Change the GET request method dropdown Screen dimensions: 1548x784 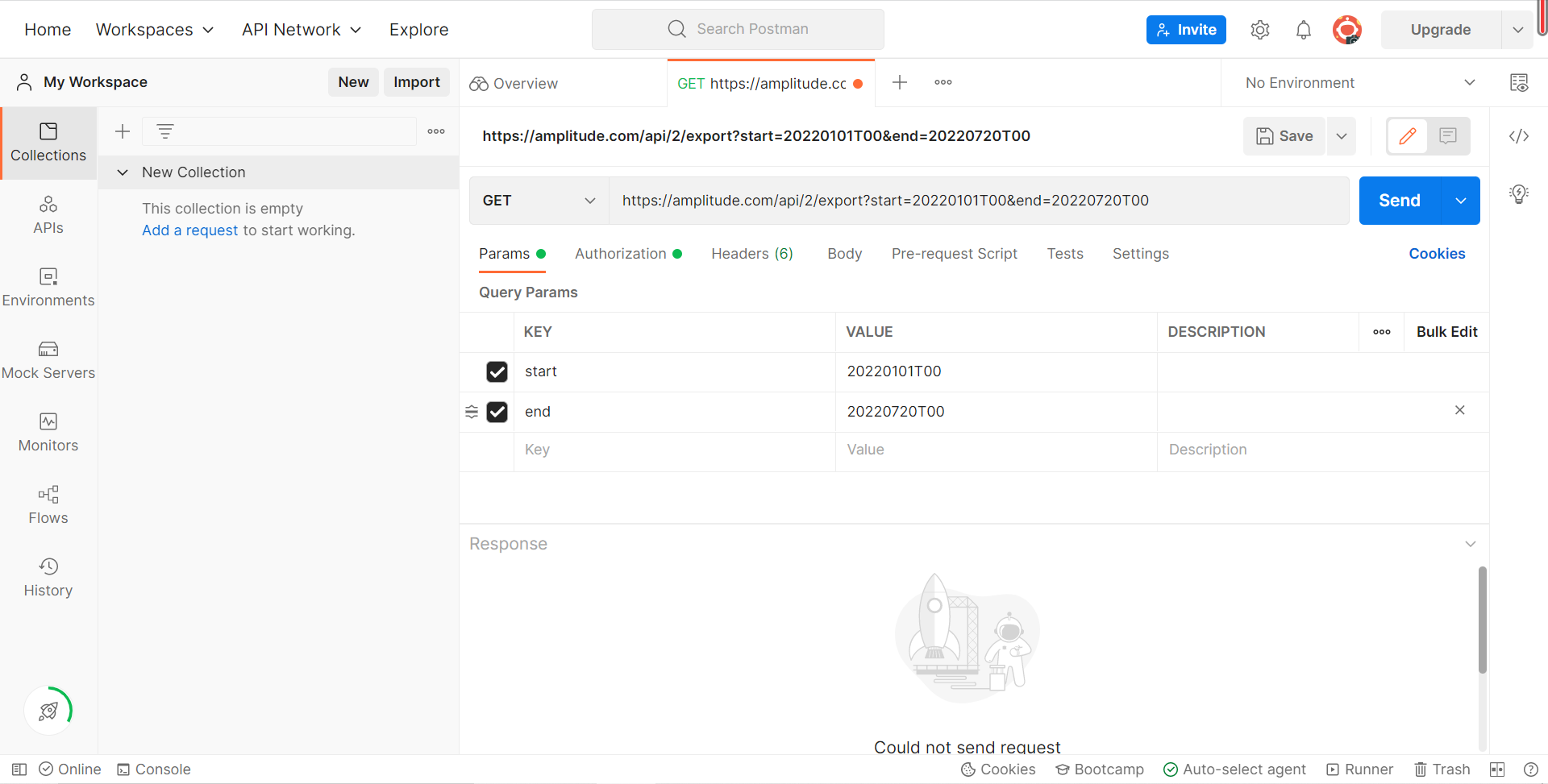pos(539,201)
